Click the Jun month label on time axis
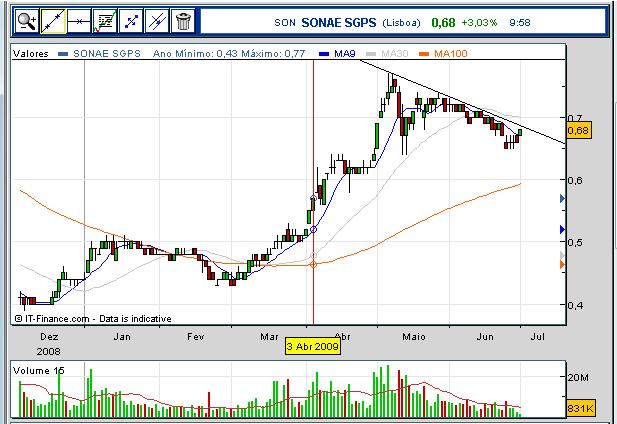 (485, 337)
